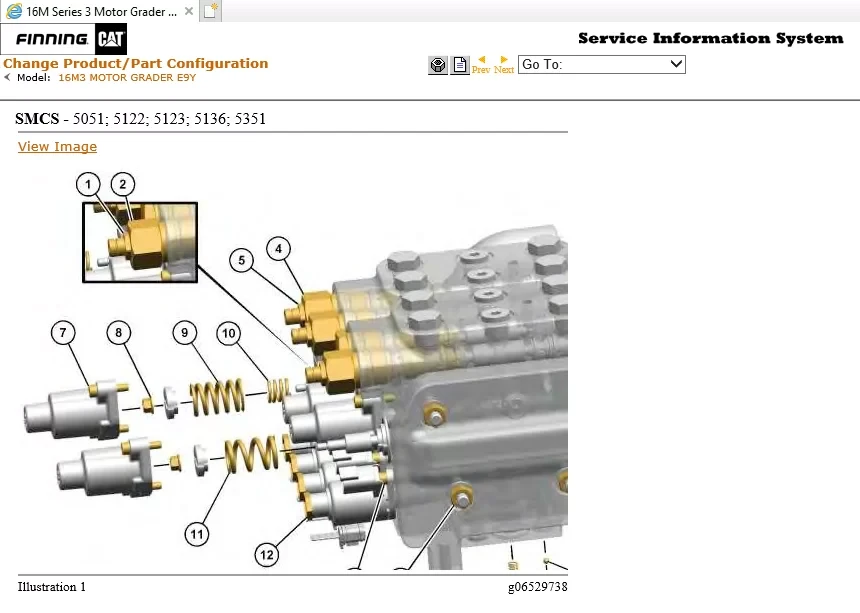Screen dimensions: 860x613
Task: Close the 16M Series 3 Motor Grader tab
Action: (189, 11)
